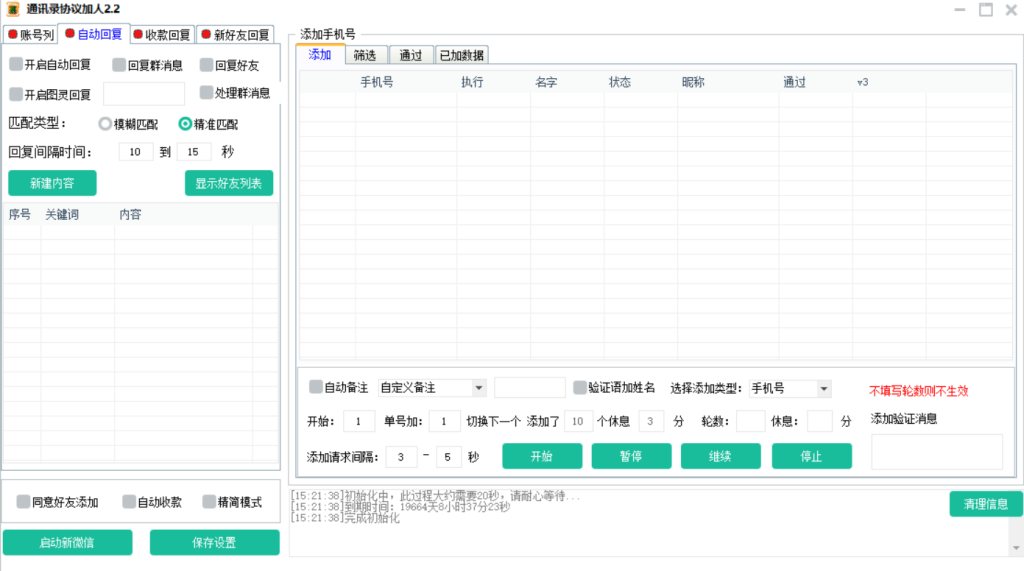
Task: Switch to the 账号列 tab
Action: tap(30, 35)
